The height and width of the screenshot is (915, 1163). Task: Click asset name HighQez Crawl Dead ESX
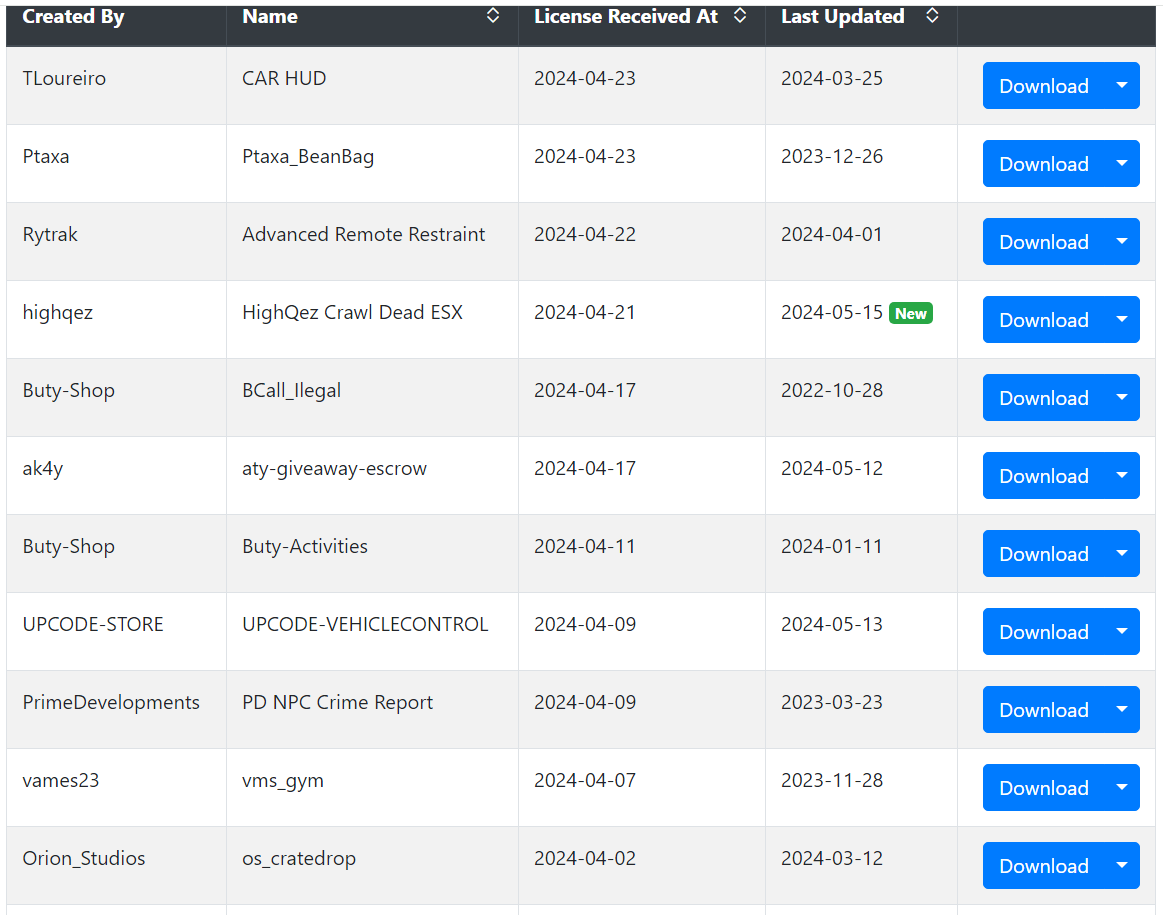(x=352, y=312)
